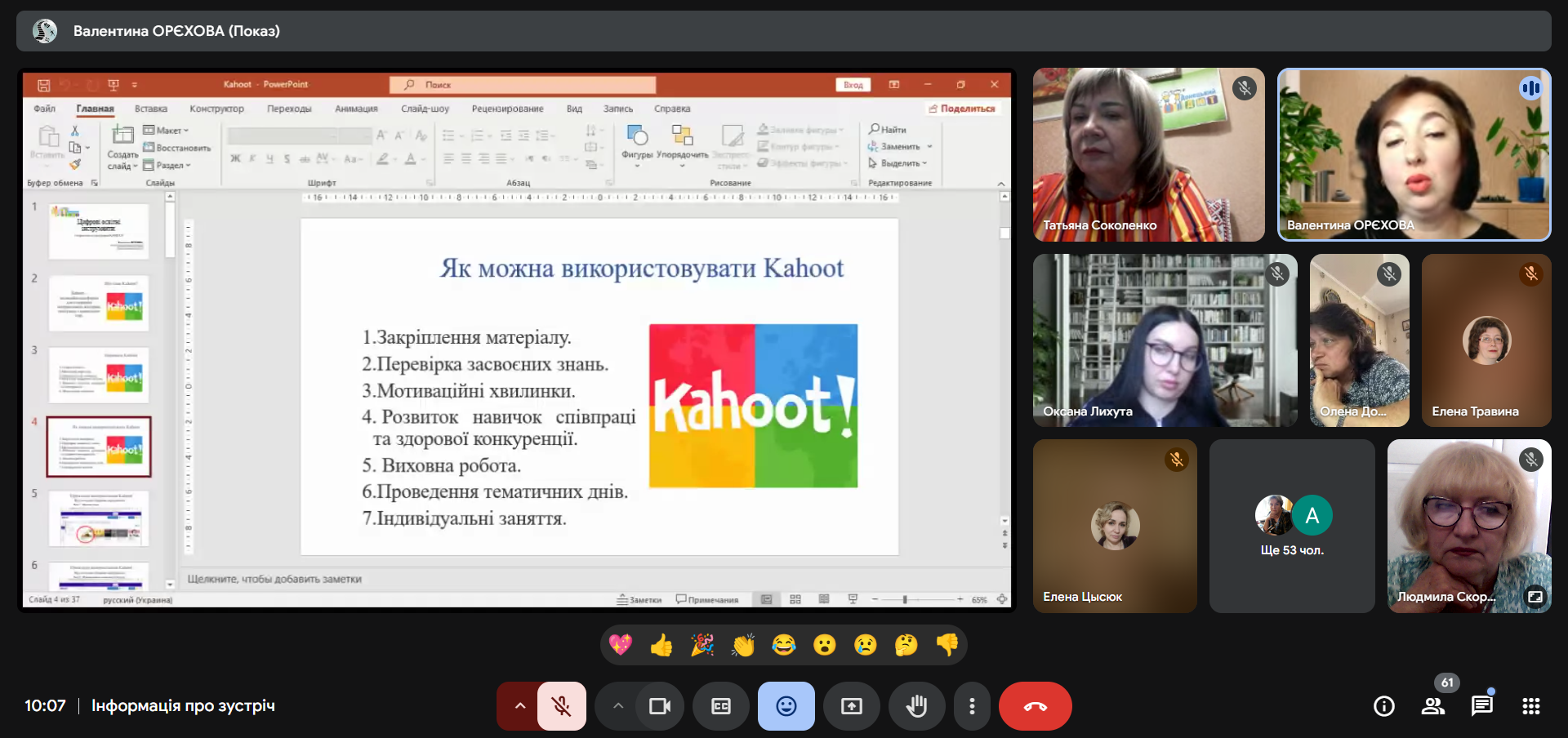
Task: Switch to reading view
Action: (824, 599)
